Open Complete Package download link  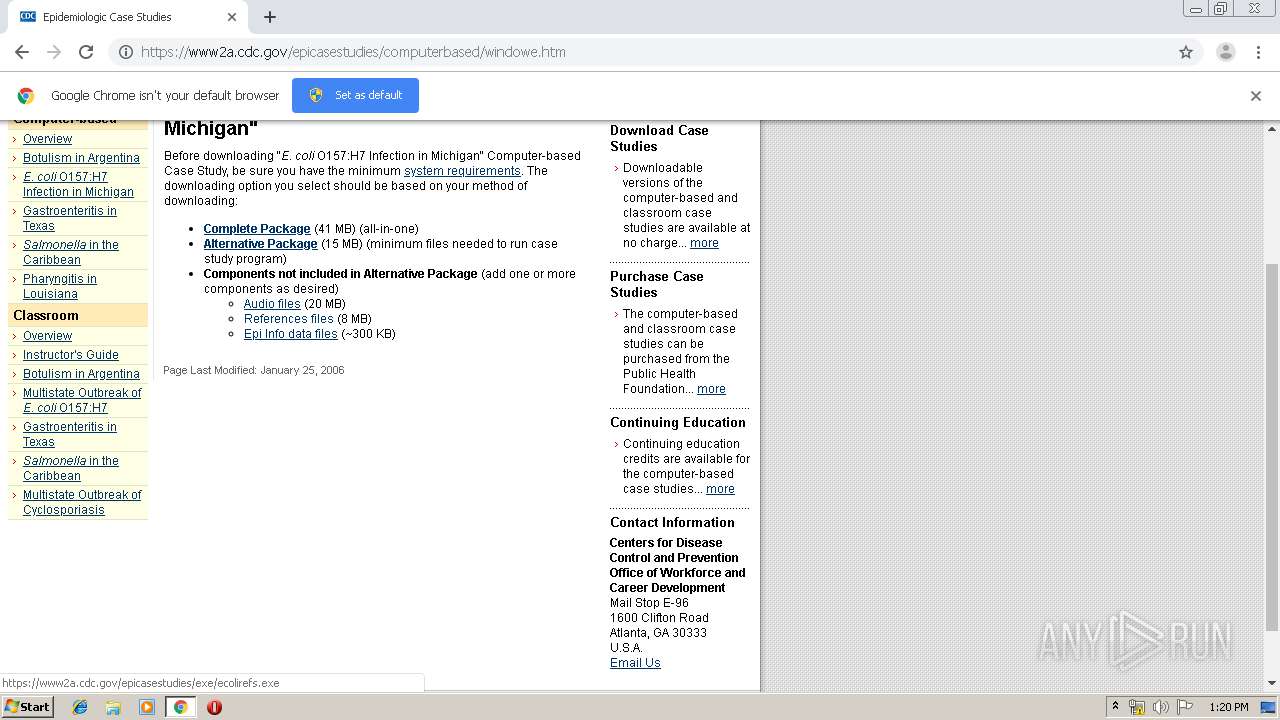[x=257, y=229]
